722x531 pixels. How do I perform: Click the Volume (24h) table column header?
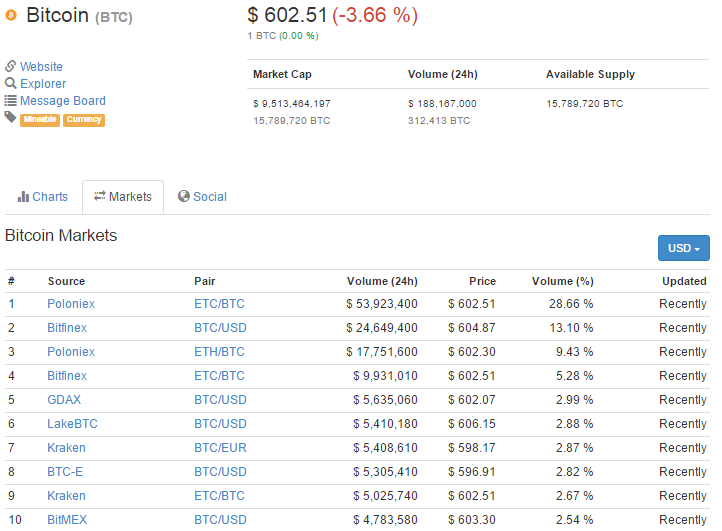(x=382, y=281)
